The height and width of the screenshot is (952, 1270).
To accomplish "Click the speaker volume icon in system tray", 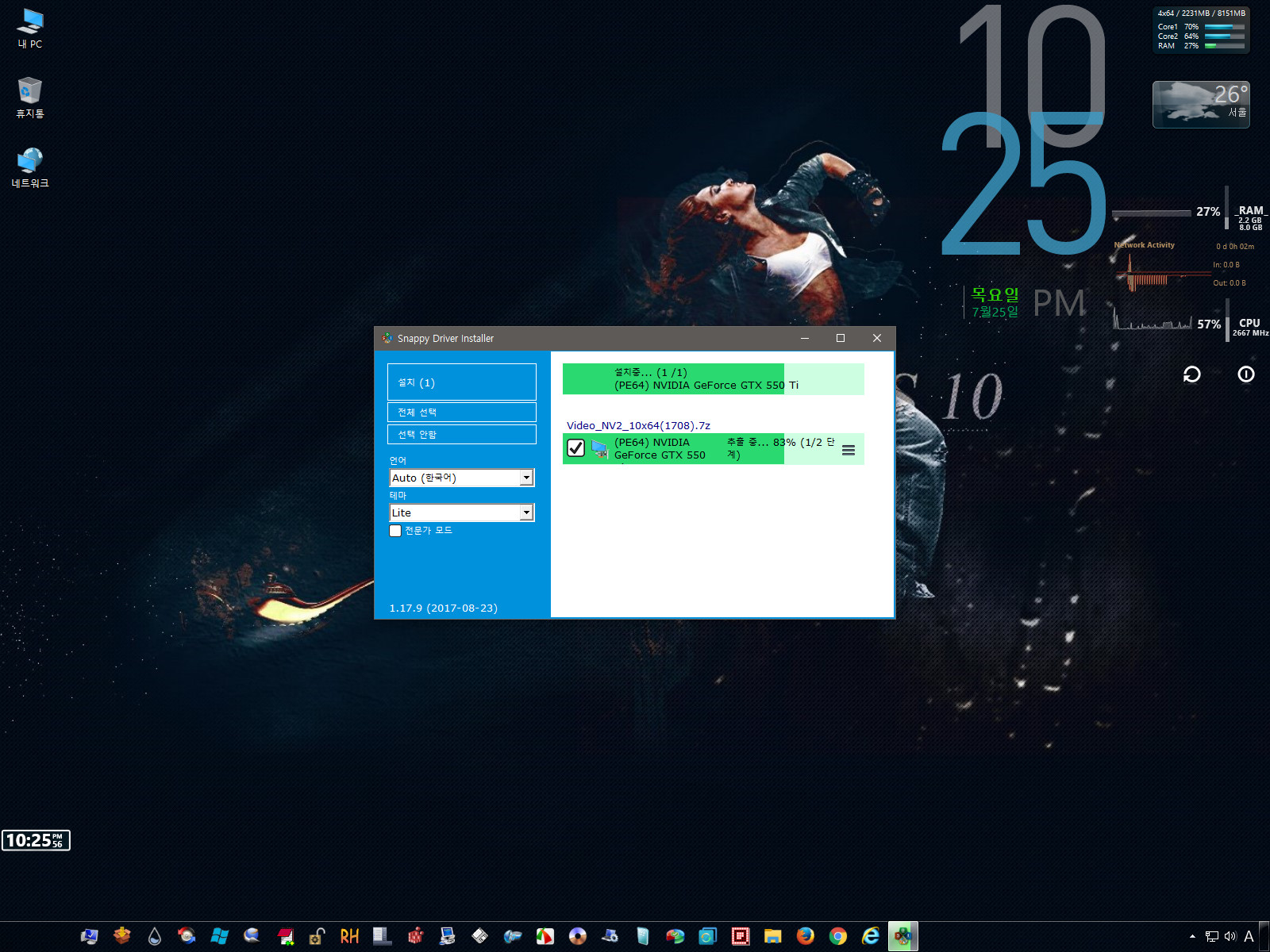I will [x=1230, y=936].
